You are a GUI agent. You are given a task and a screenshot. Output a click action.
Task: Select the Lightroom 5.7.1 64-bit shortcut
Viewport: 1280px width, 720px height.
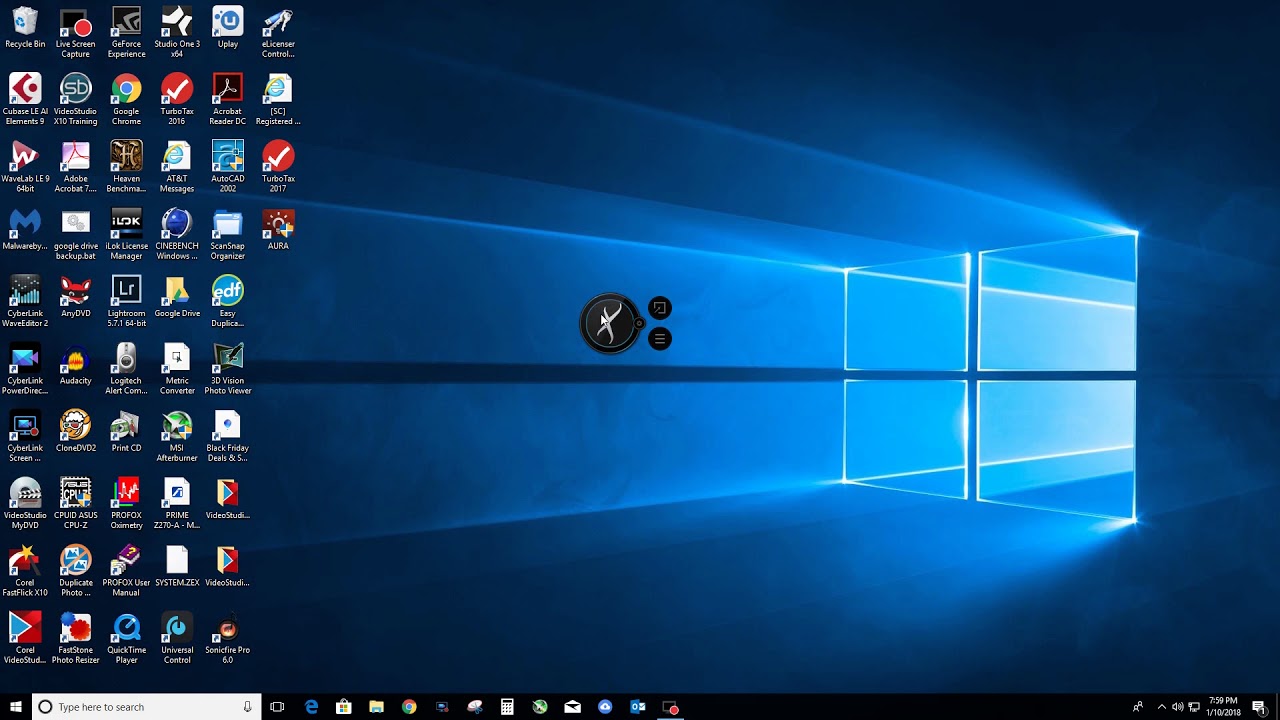click(x=126, y=302)
